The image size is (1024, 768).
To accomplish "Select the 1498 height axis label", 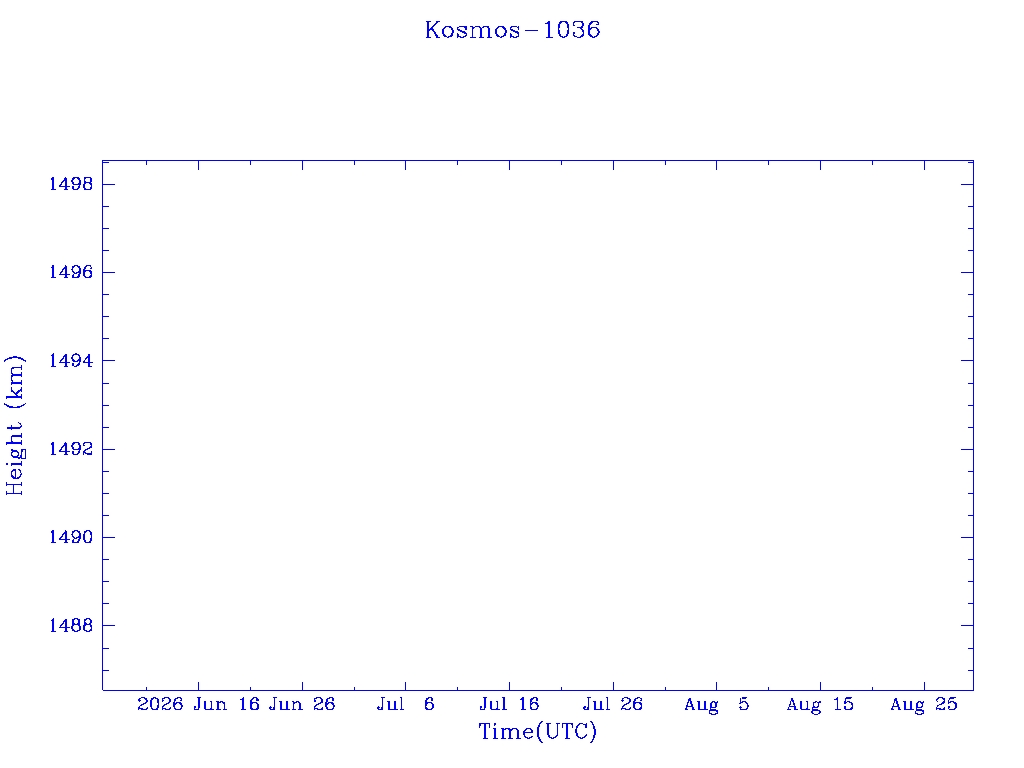I will click(x=71, y=184).
